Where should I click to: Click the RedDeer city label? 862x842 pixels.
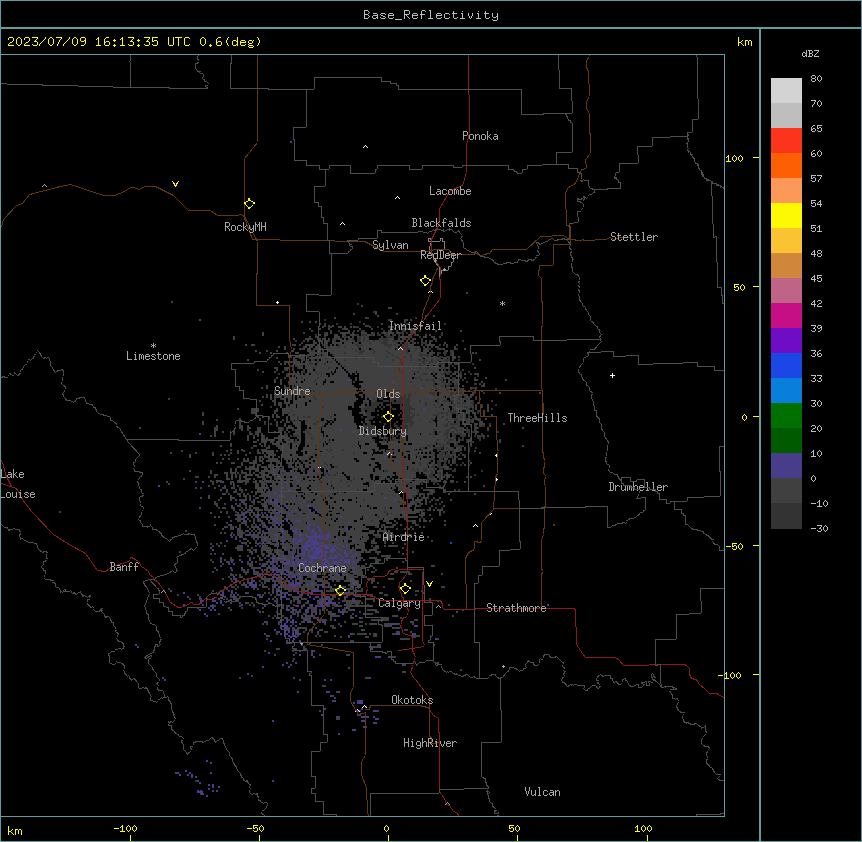click(x=440, y=255)
